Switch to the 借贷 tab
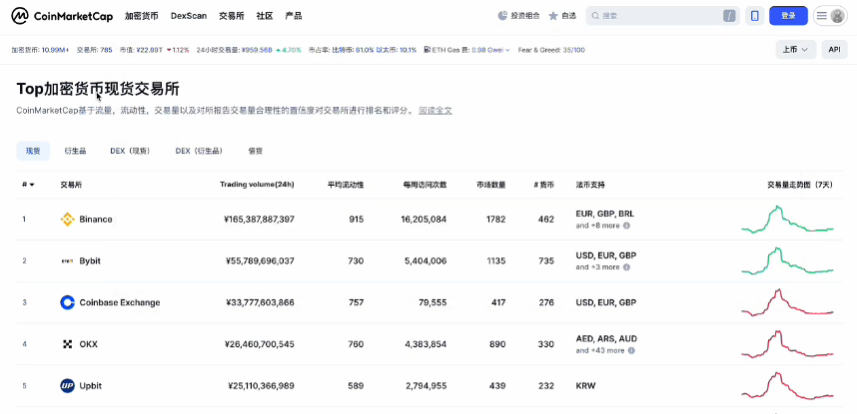 255,151
